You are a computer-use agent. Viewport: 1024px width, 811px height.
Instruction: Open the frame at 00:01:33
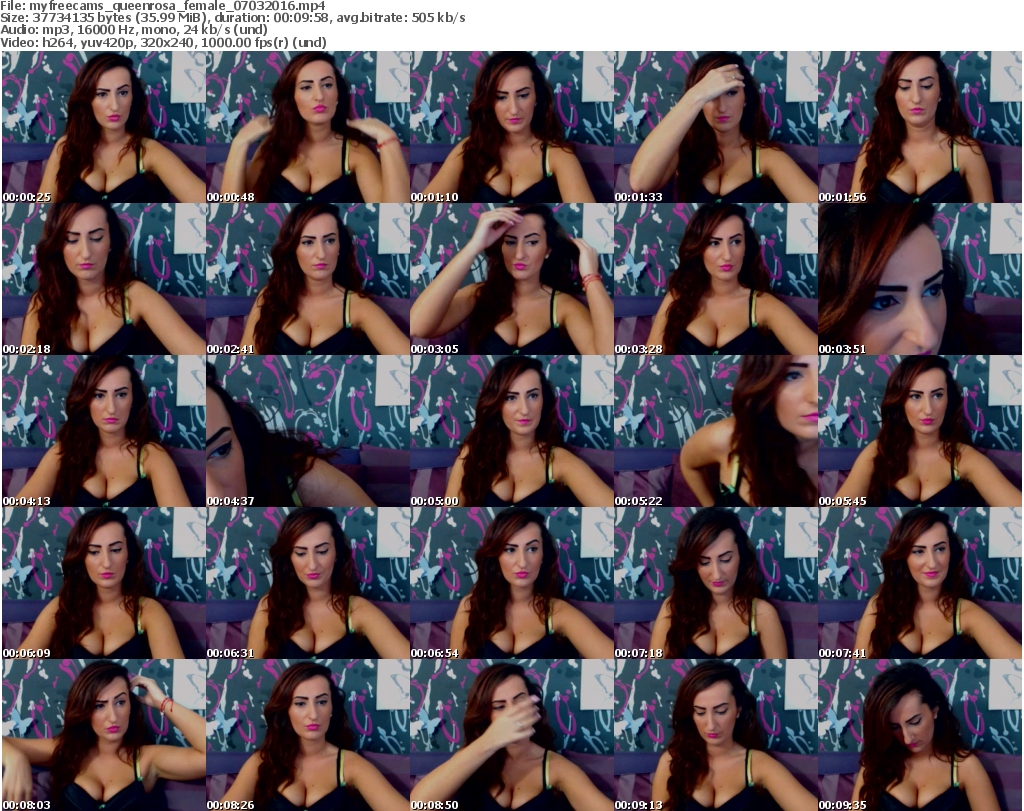716,127
